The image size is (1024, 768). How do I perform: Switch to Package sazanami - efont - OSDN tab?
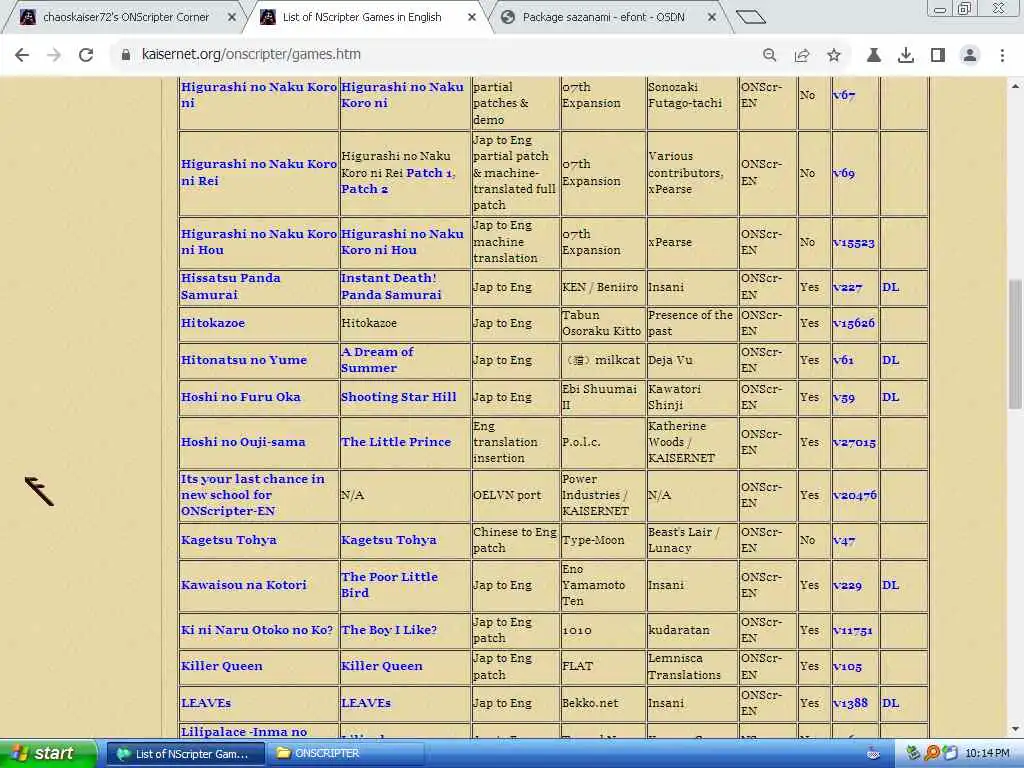[x=603, y=18]
